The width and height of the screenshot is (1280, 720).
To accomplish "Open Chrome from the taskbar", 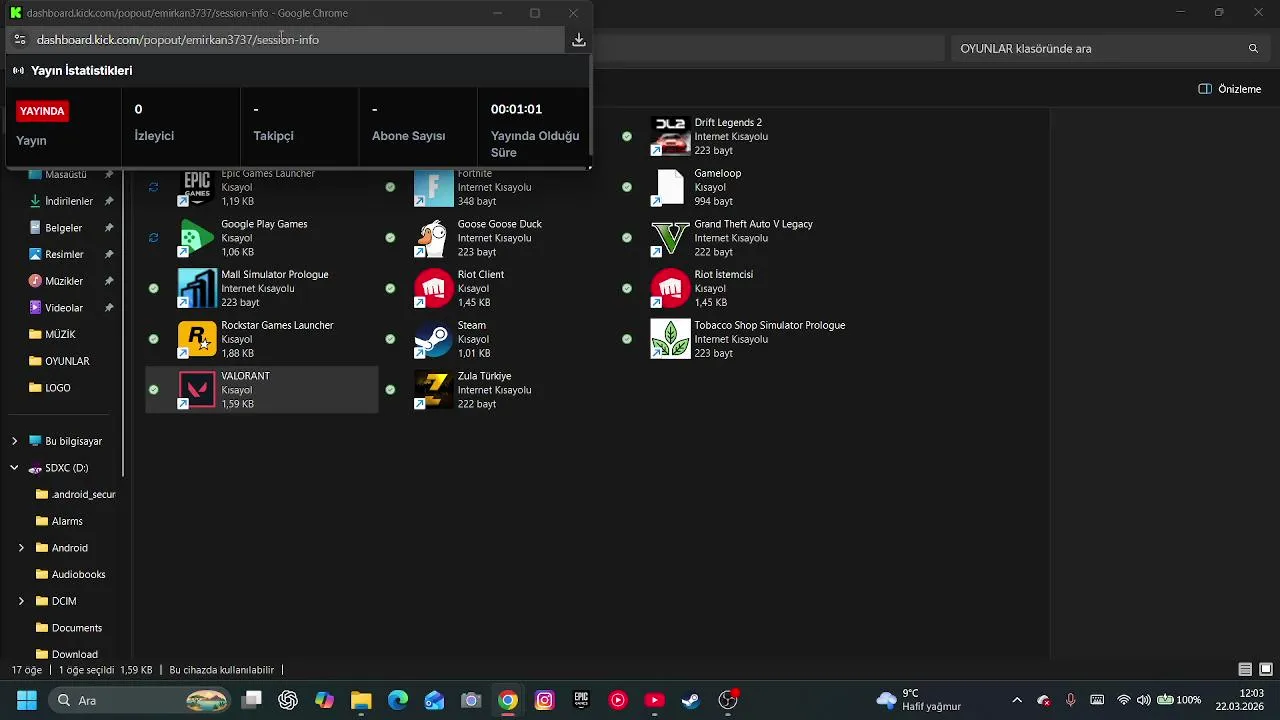I will [x=508, y=700].
